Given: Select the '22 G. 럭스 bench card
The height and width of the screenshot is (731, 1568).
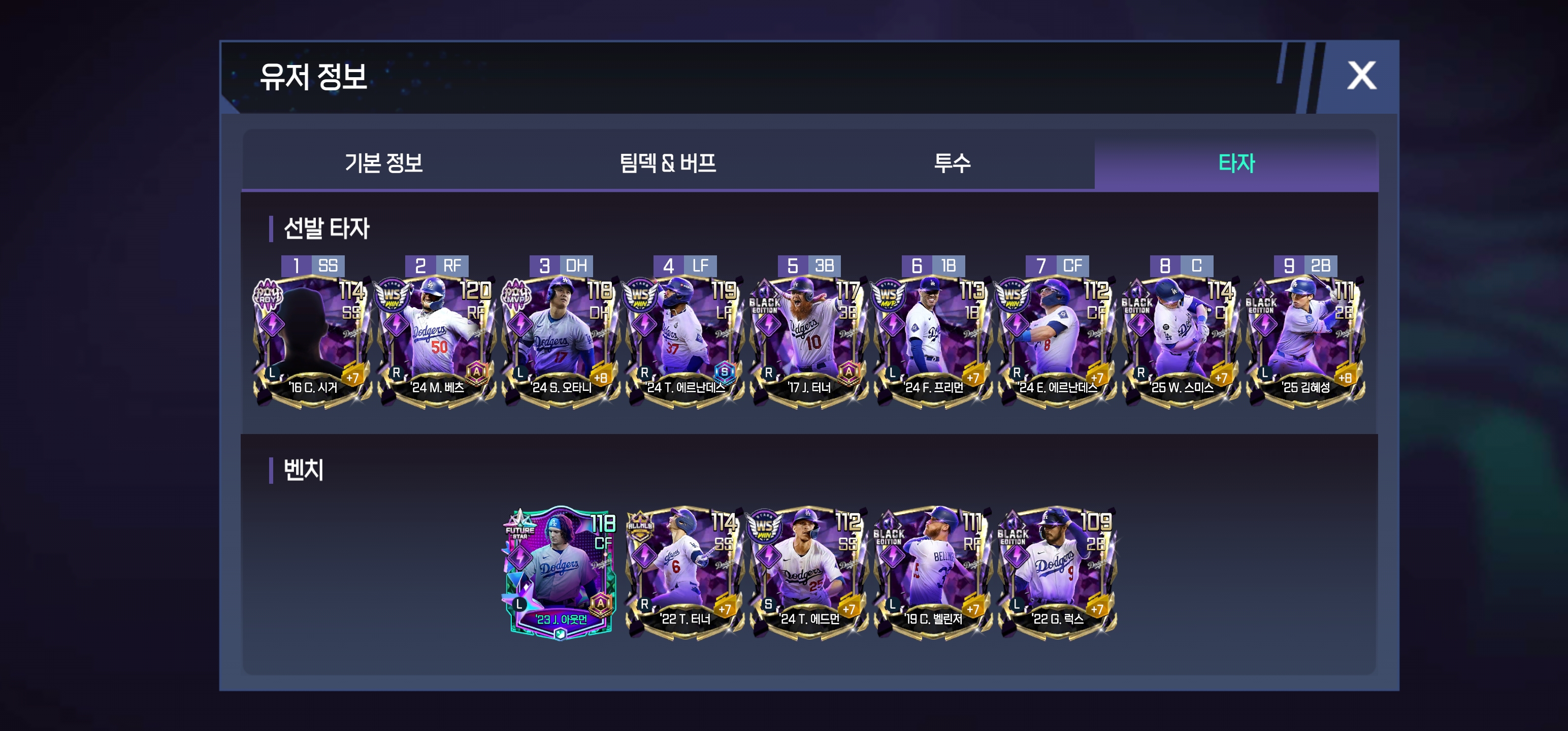Looking at the screenshot, I should [x=1058, y=572].
